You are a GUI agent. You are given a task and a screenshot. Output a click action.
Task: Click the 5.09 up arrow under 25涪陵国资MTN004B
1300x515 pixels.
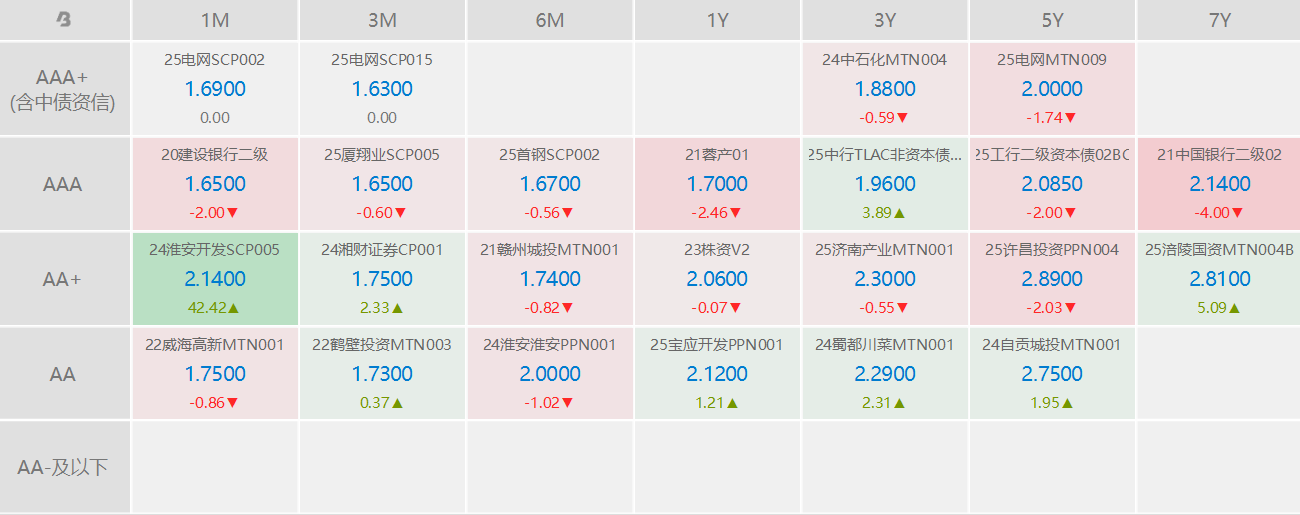(x=1234, y=308)
